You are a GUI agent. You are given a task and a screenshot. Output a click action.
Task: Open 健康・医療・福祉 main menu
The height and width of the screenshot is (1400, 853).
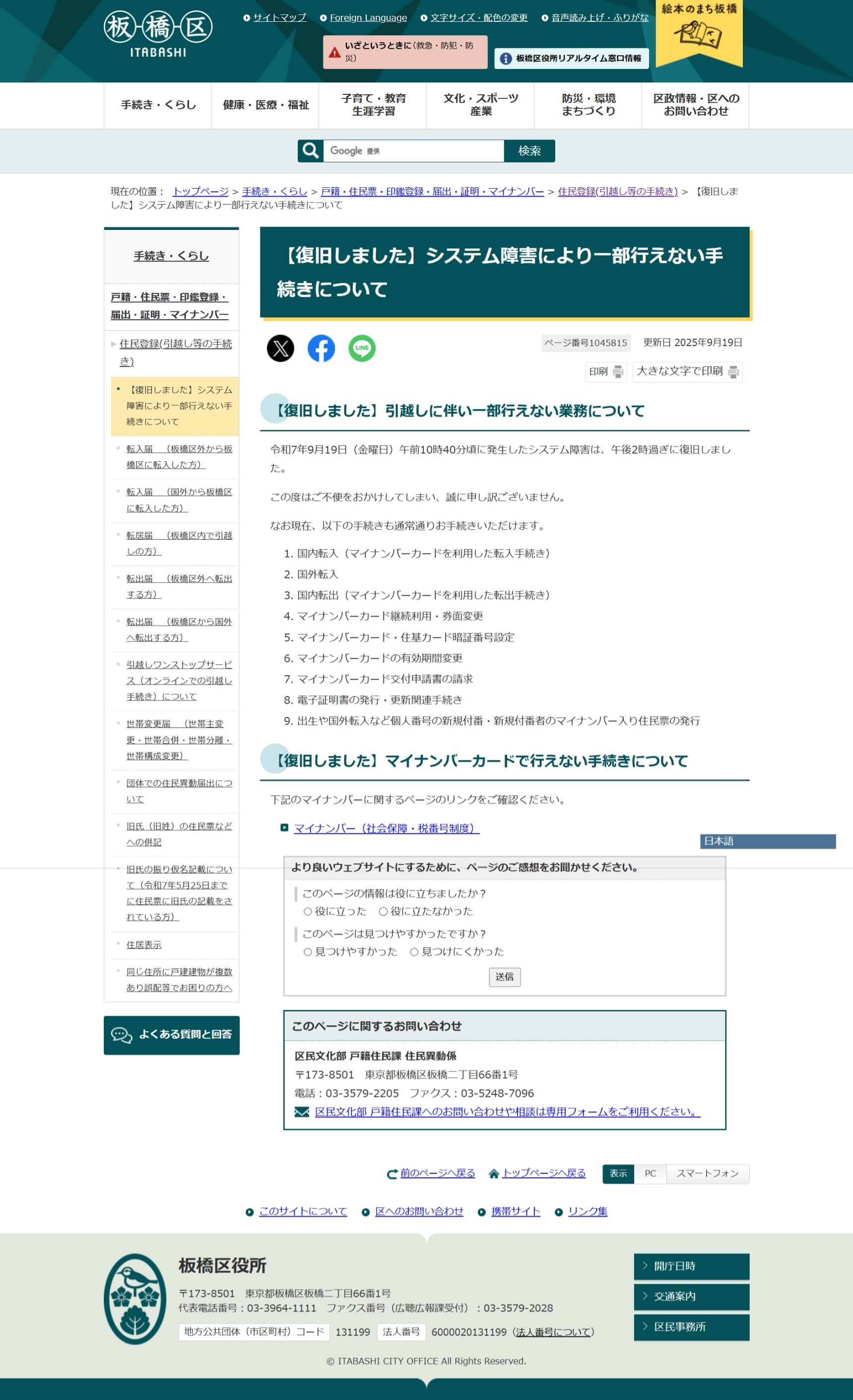pyautogui.click(x=265, y=105)
